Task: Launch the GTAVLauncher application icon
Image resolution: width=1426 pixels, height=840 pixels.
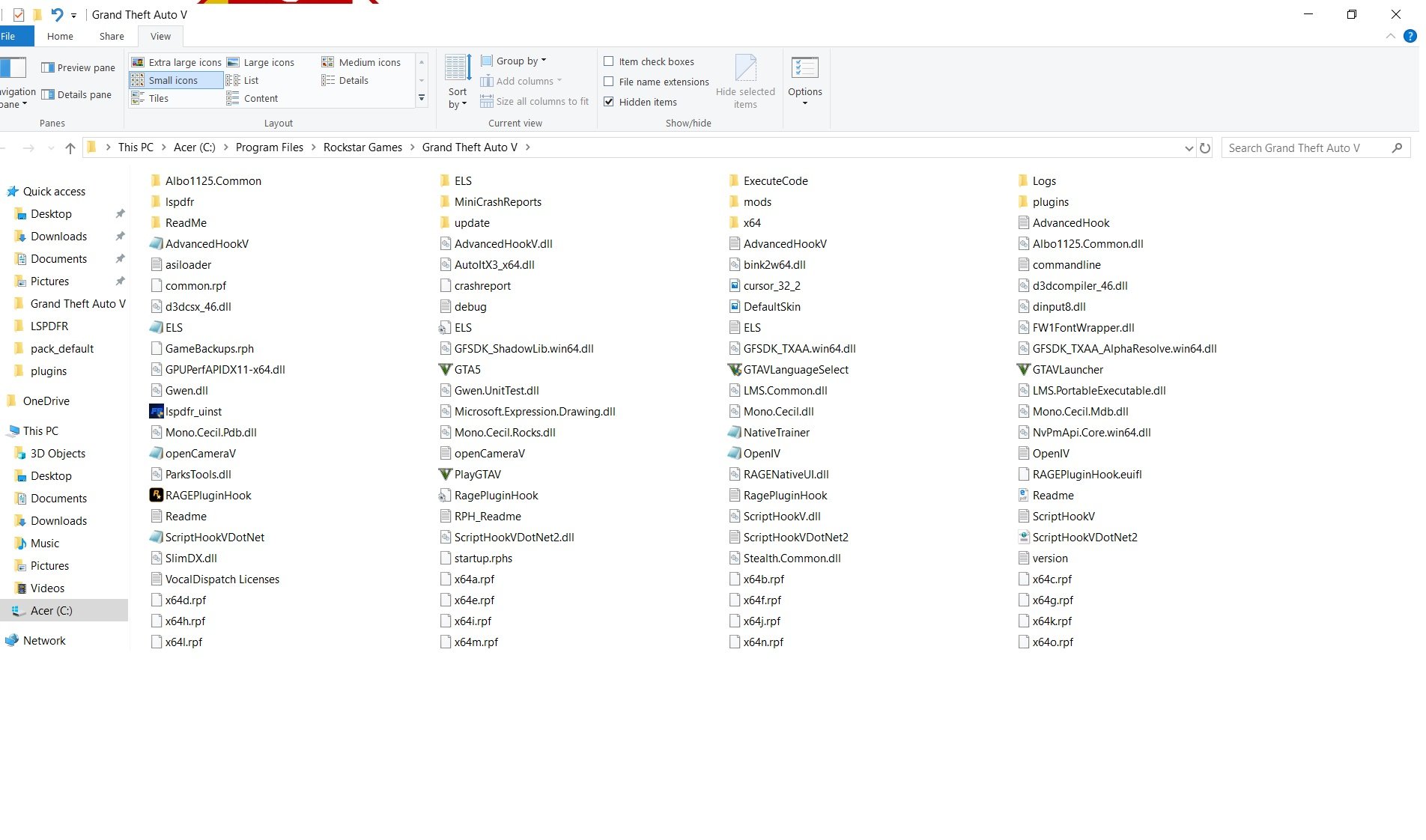Action: click(1024, 369)
